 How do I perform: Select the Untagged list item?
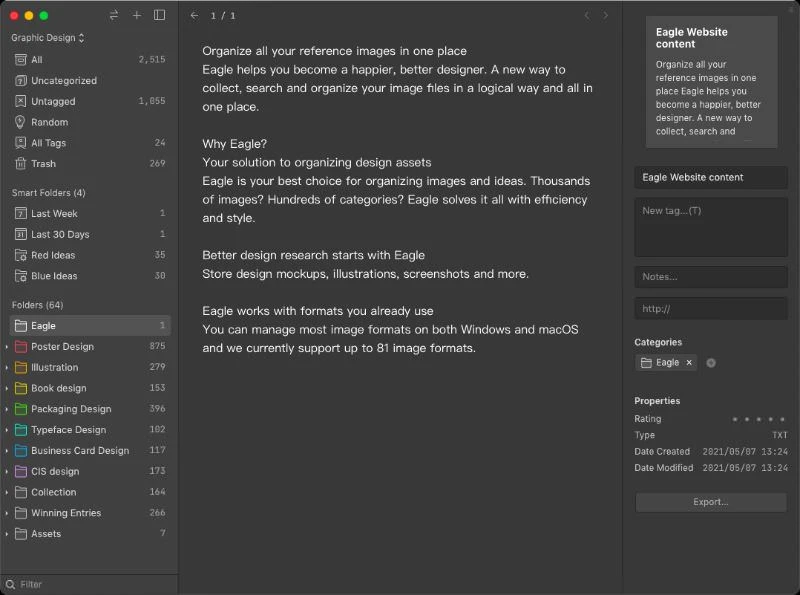pos(53,101)
